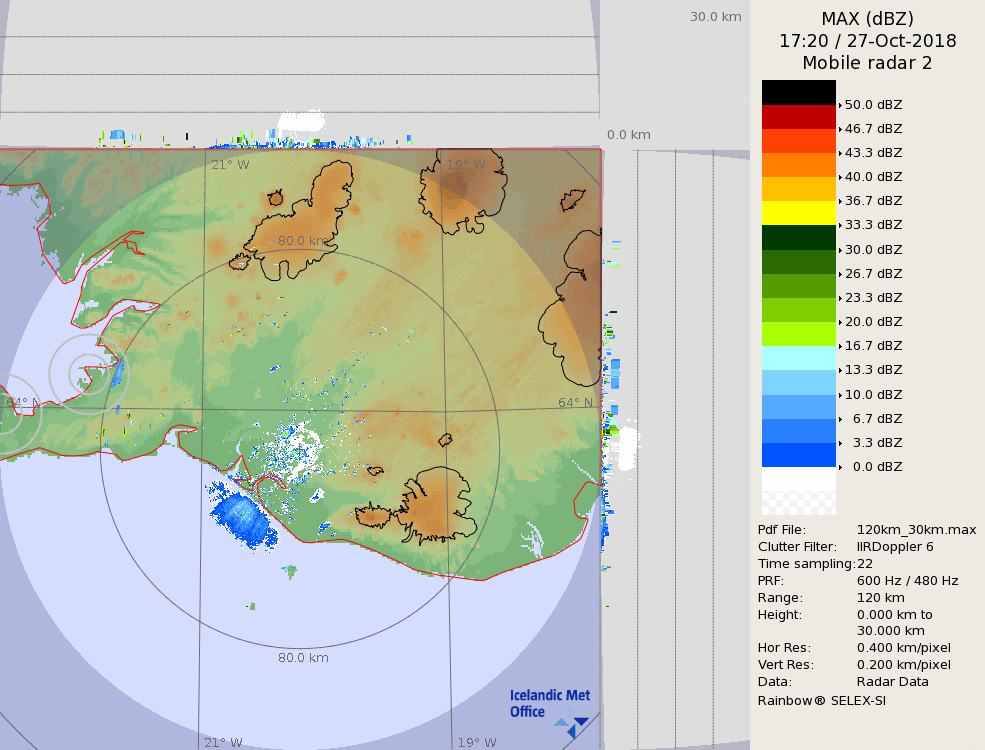Click the 64° N latitude label at the right map edge
The height and width of the screenshot is (750, 985).
(575, 403)
